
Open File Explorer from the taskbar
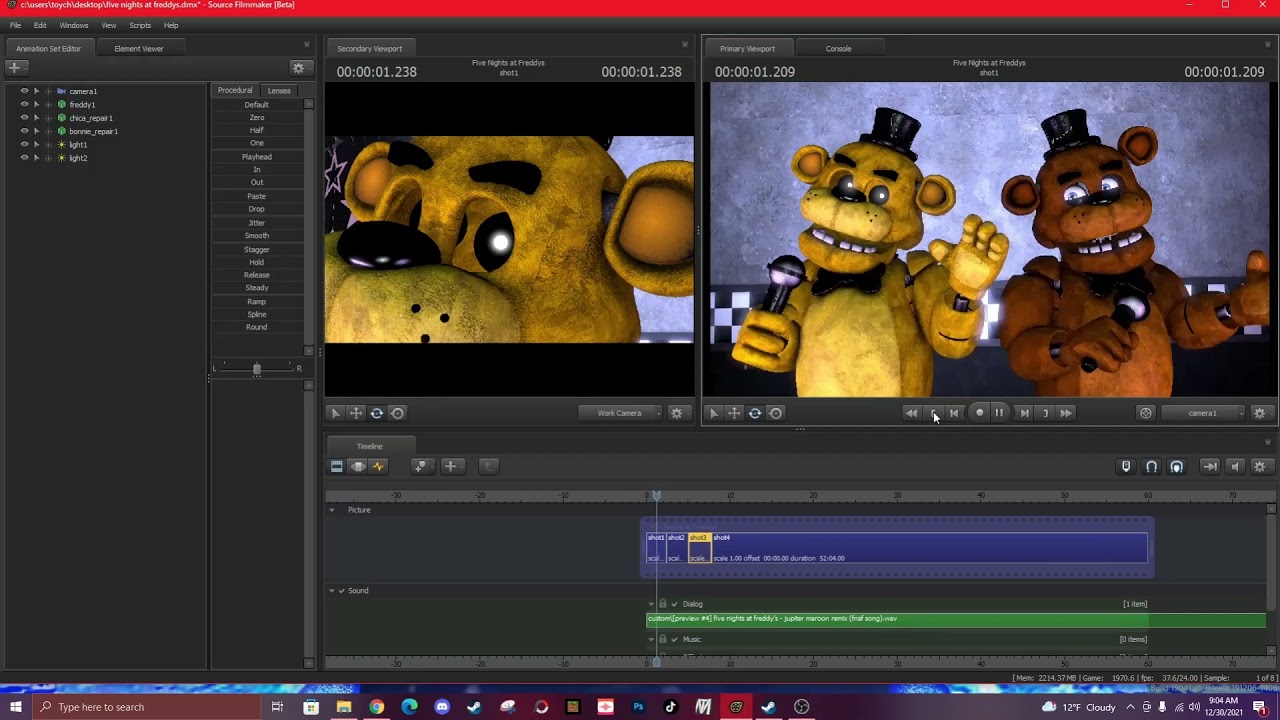(344, 707)
